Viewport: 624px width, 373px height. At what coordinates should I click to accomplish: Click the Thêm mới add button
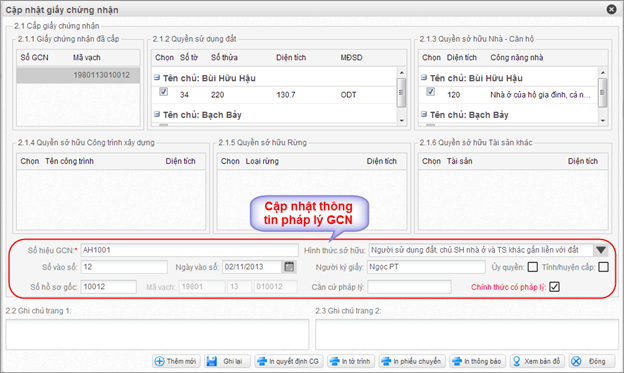[176, 361]
